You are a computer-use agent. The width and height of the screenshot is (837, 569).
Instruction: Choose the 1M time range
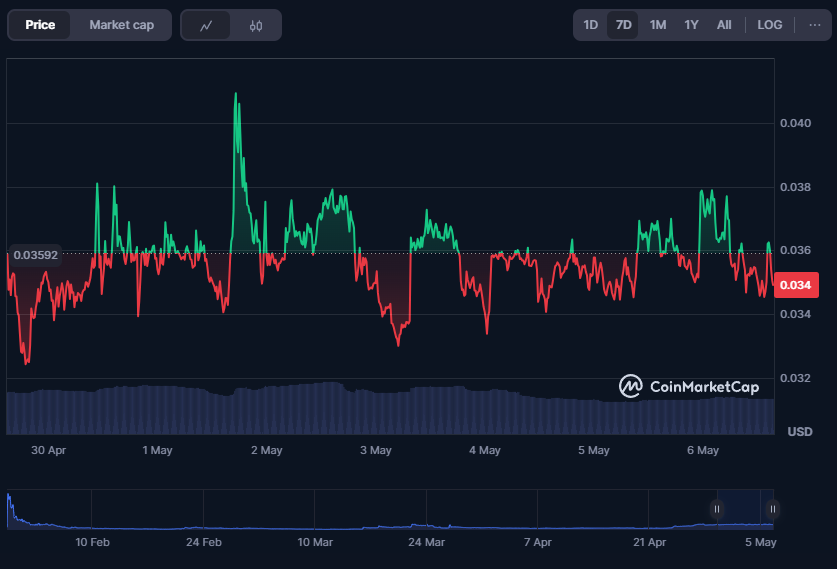point(657,25)
